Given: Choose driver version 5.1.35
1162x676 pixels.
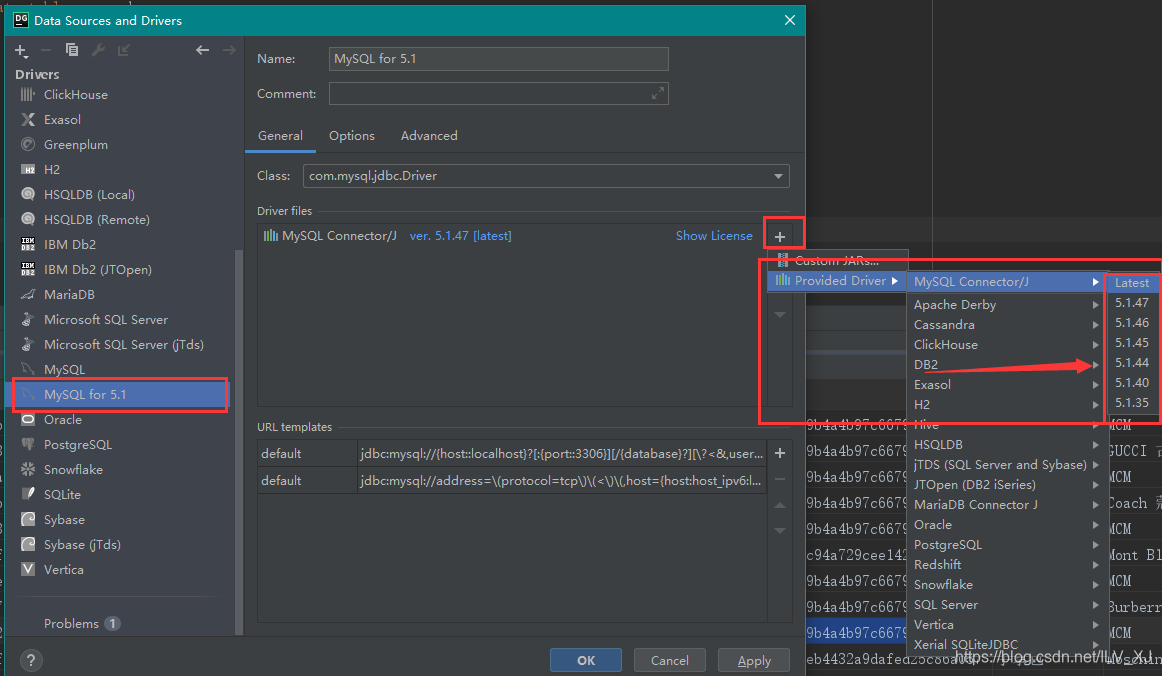Looking at the screenshot, I should click(x=1132, y=402).
